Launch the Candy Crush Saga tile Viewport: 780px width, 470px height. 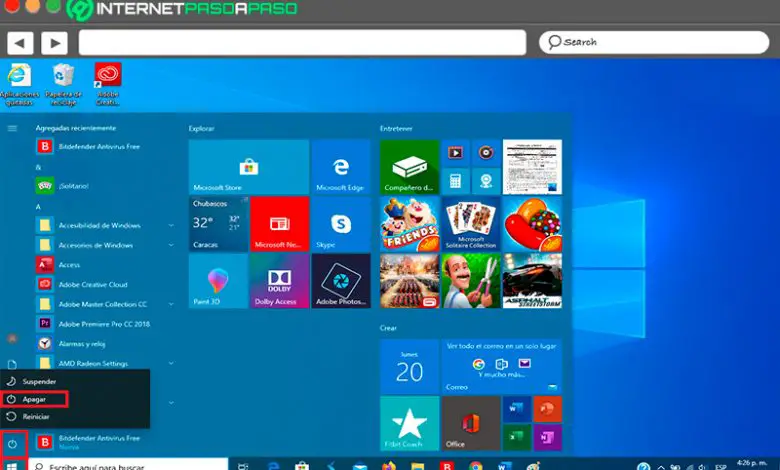[532, 224]
